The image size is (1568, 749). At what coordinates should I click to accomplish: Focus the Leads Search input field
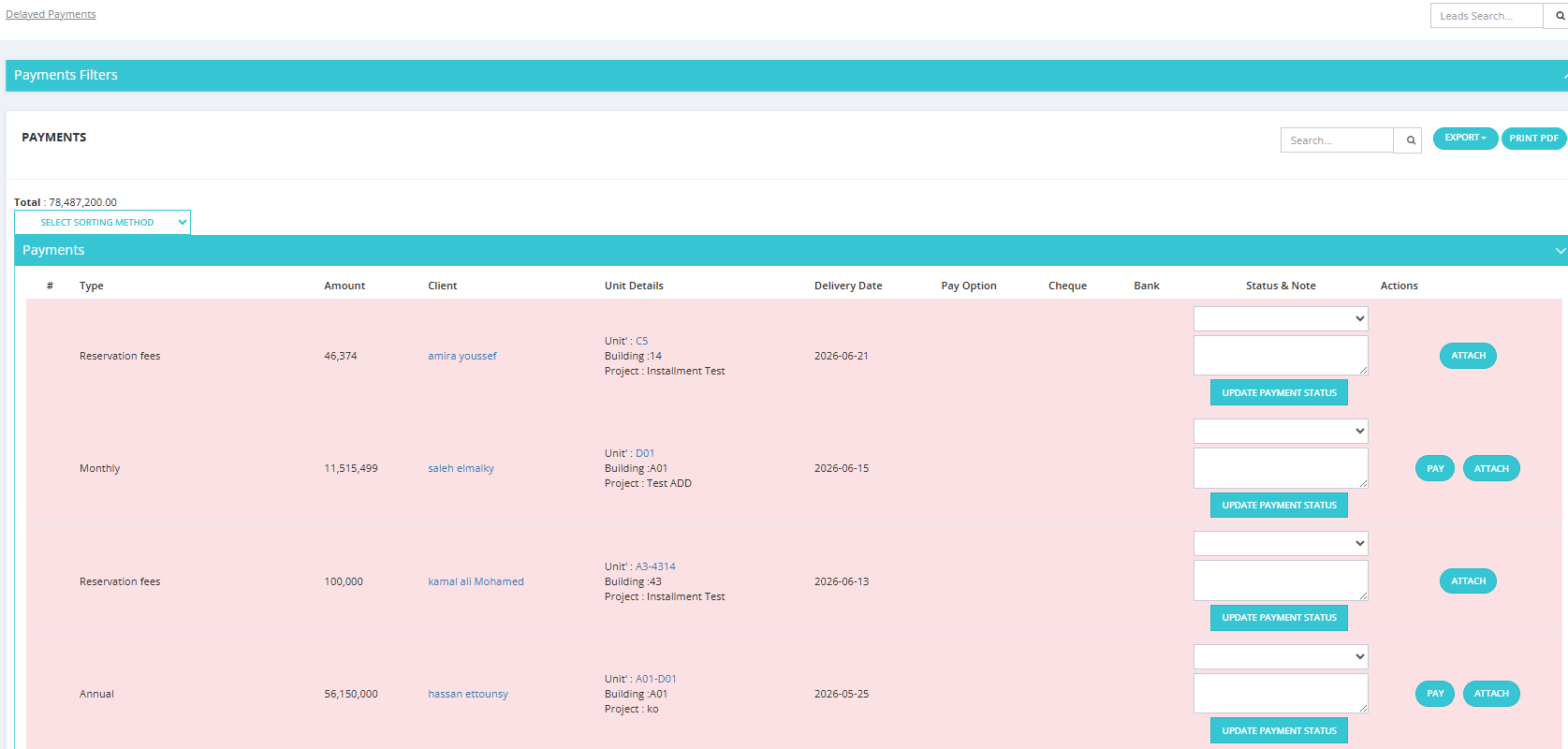pos(1487,16)
